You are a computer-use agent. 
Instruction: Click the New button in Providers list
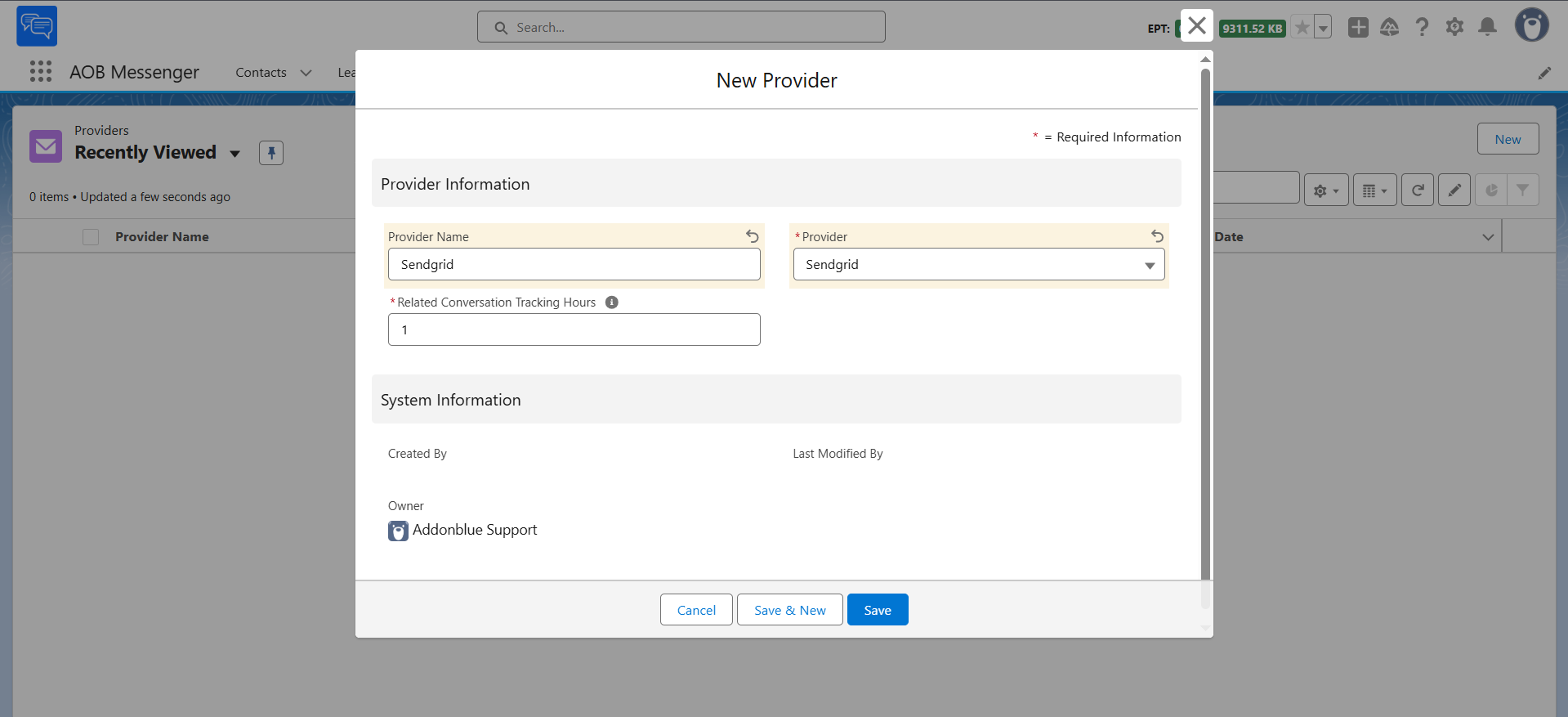1508,139
